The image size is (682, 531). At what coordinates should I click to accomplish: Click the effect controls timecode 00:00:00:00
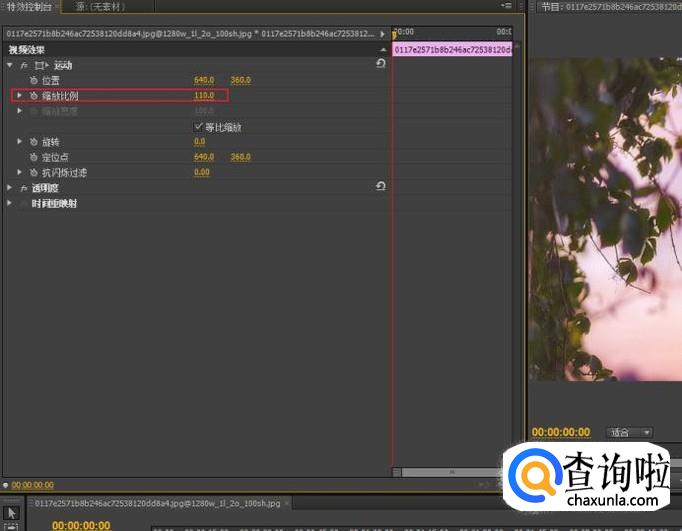tap(33, 485)
